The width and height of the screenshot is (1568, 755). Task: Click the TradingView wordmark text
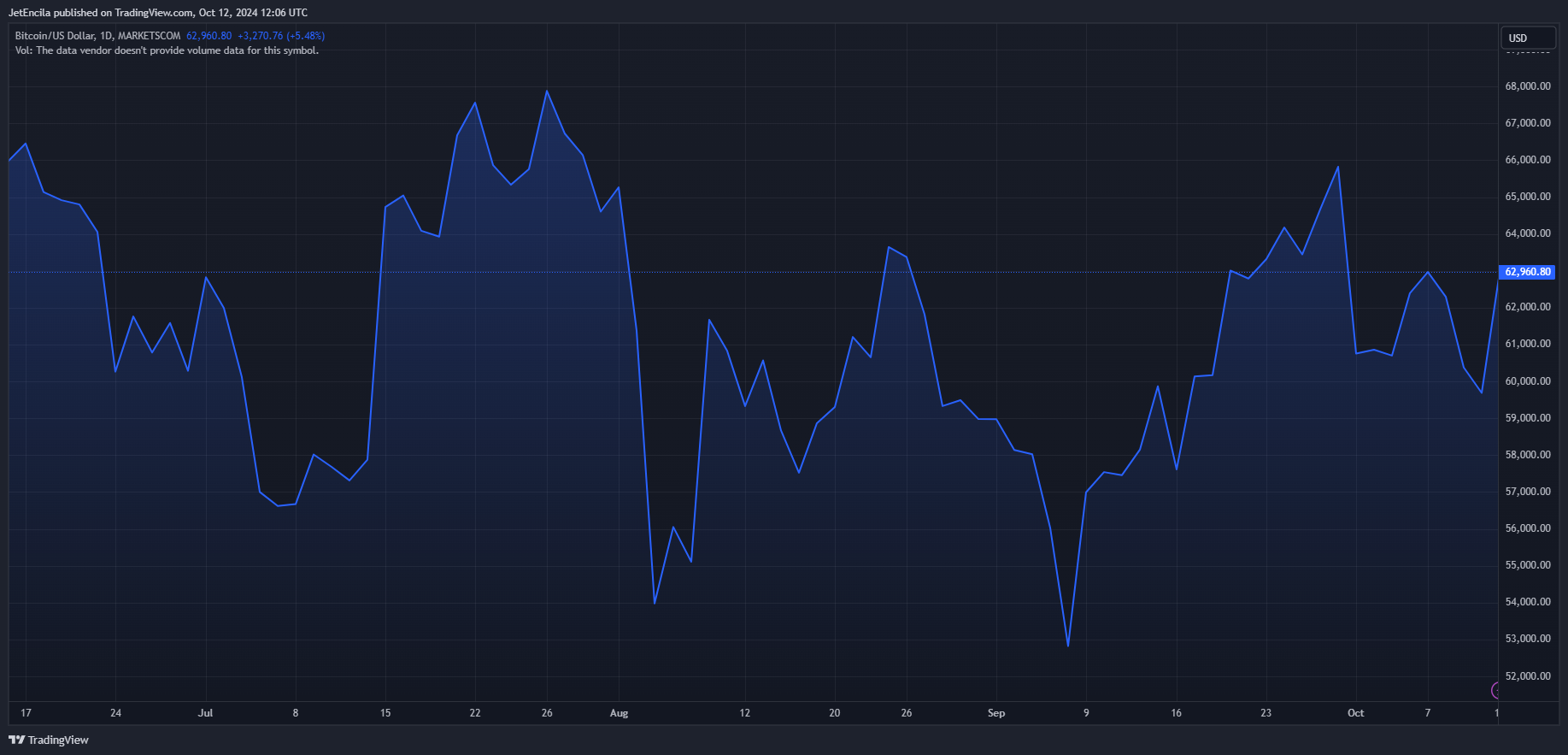[x=58, y=740]
